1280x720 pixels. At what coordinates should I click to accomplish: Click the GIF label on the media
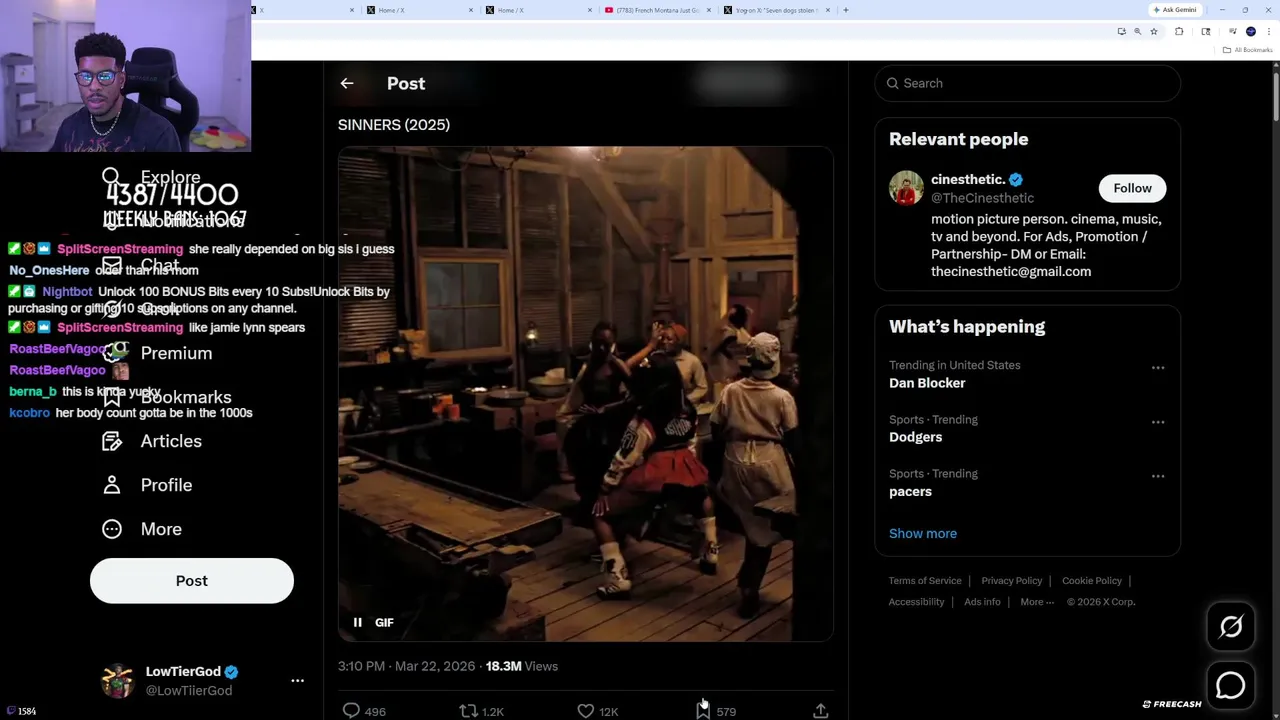click(x=384, y=622)
